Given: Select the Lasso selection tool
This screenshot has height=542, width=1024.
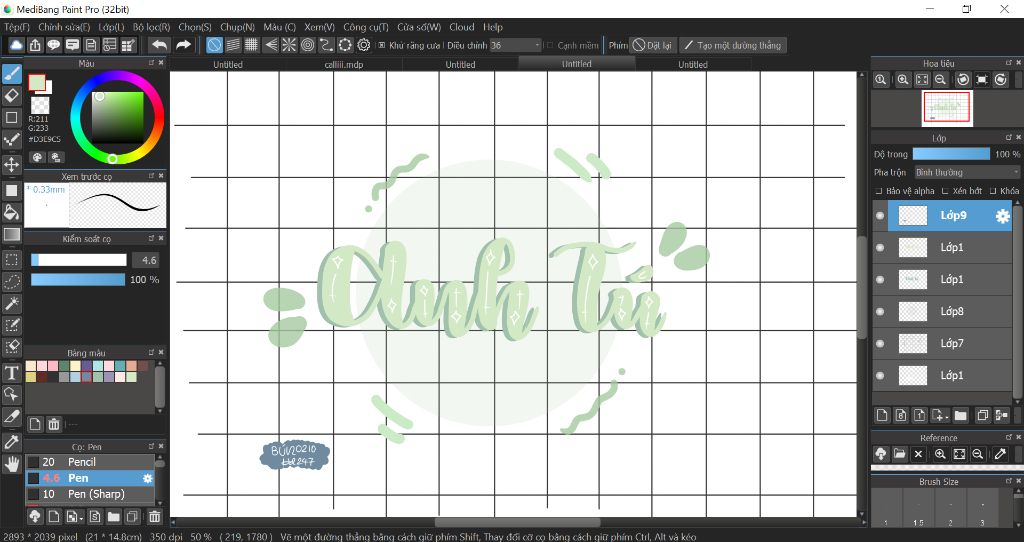Looking at the screenshot, I should [12, 281].
